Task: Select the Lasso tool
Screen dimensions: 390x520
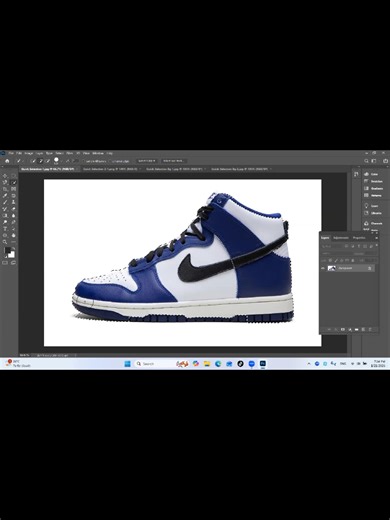Action: click(5, 182)
